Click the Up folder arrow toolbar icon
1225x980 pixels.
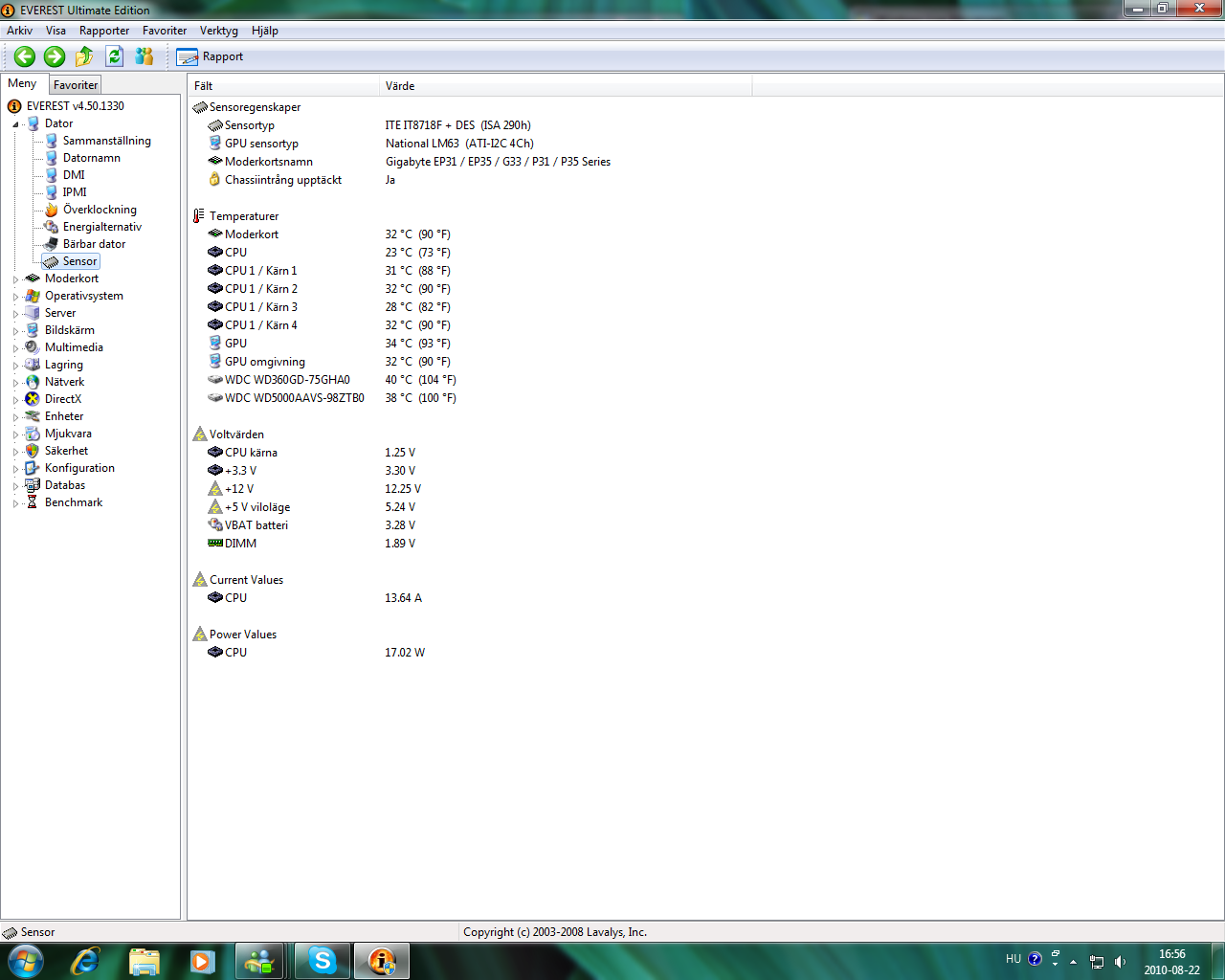84,56
